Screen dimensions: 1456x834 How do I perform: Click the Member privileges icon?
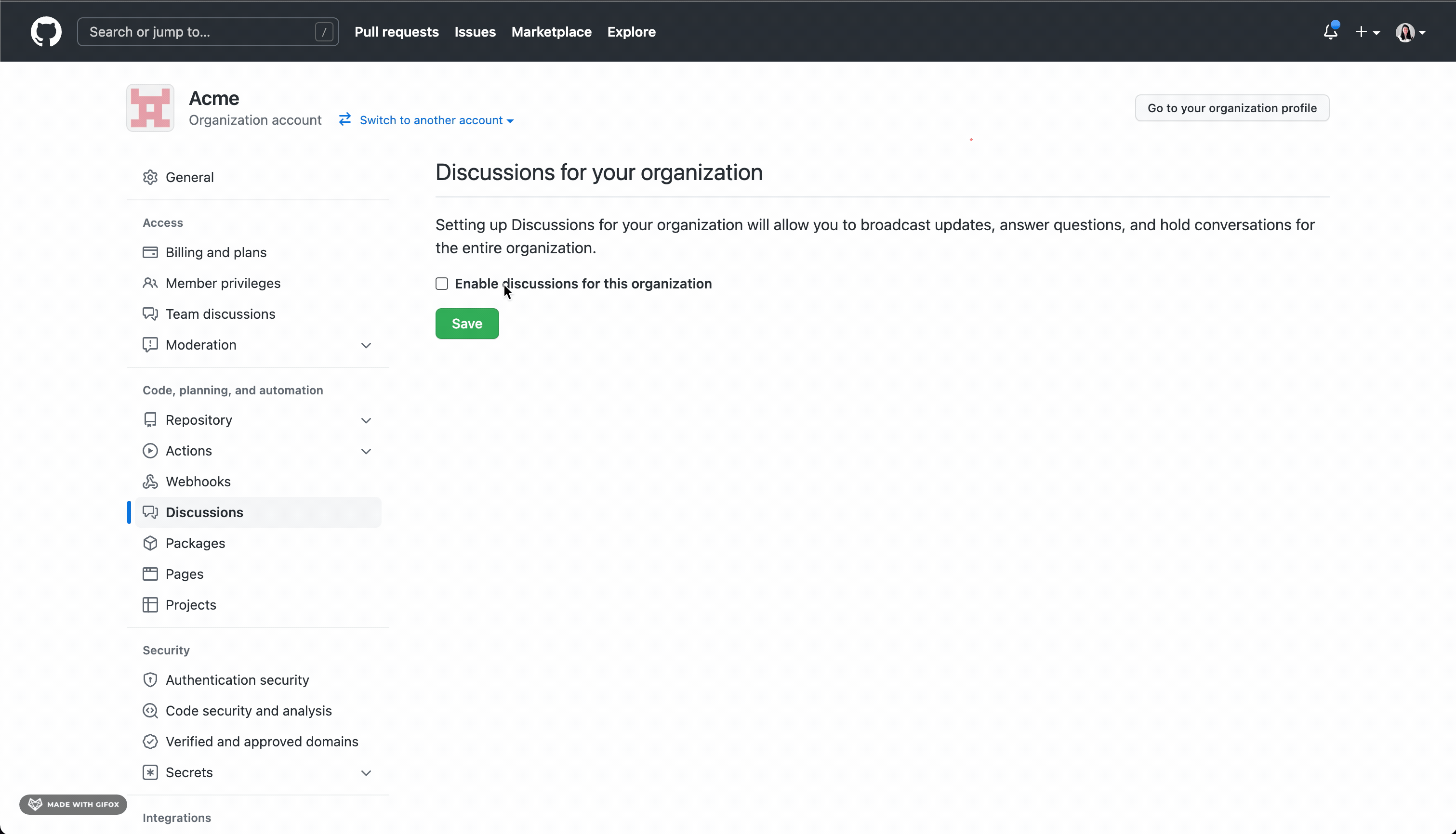coord(150,283)
